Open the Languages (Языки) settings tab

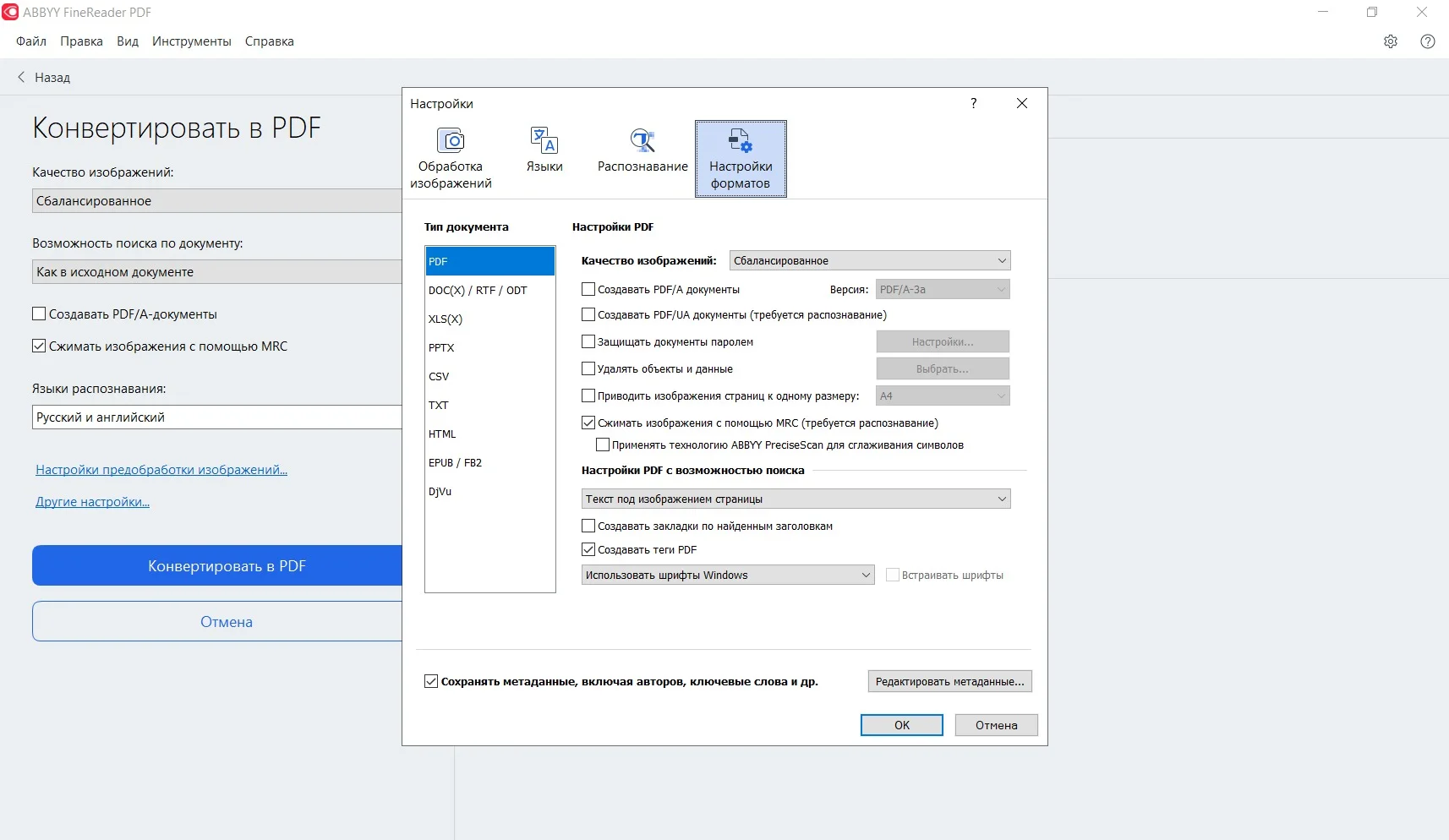coord(544,150)
